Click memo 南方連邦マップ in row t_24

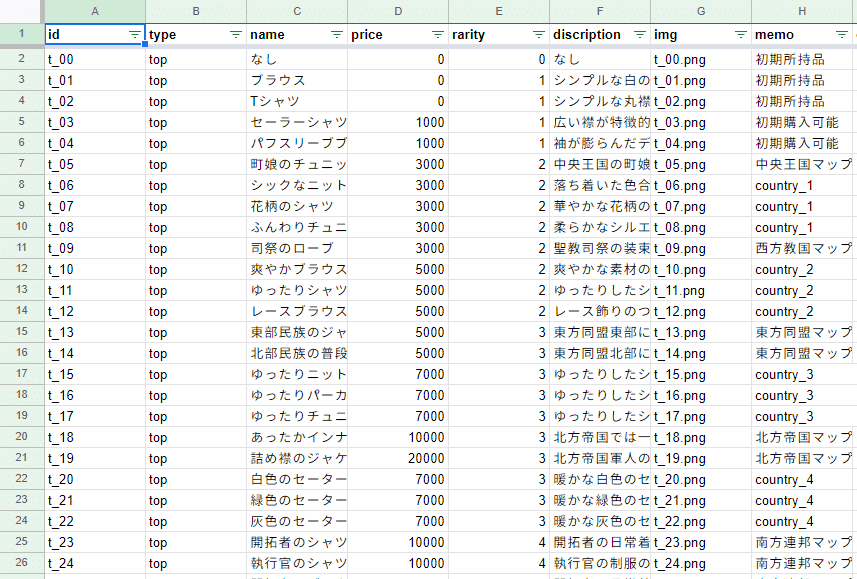[x=802, y=563]
